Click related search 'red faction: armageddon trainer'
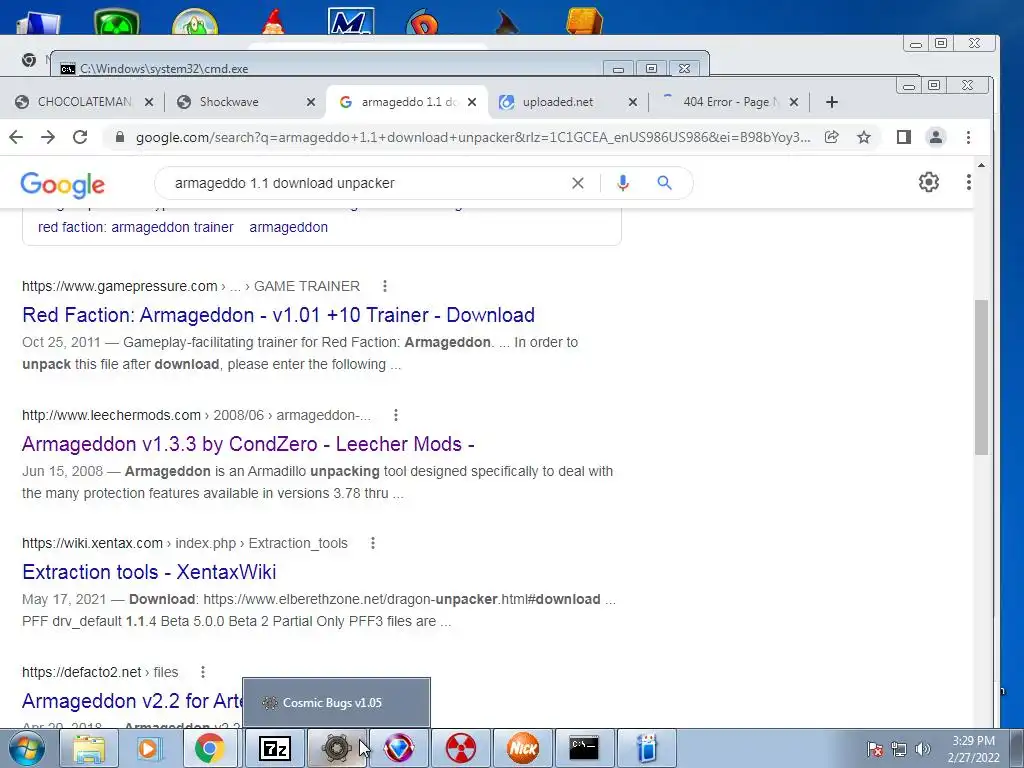Viewport: 1024px width, 768px height. [x=135, y=227]
